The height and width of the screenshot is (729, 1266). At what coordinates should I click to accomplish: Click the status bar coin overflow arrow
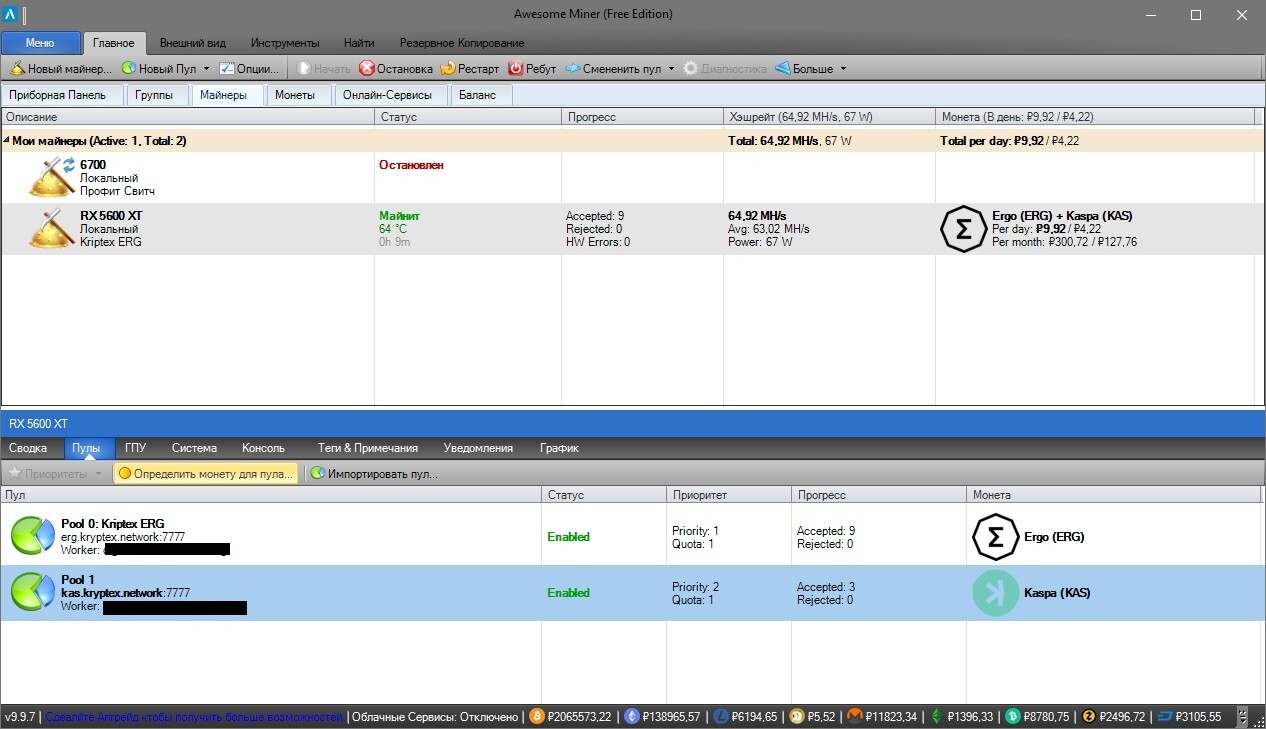[1243, 717]
